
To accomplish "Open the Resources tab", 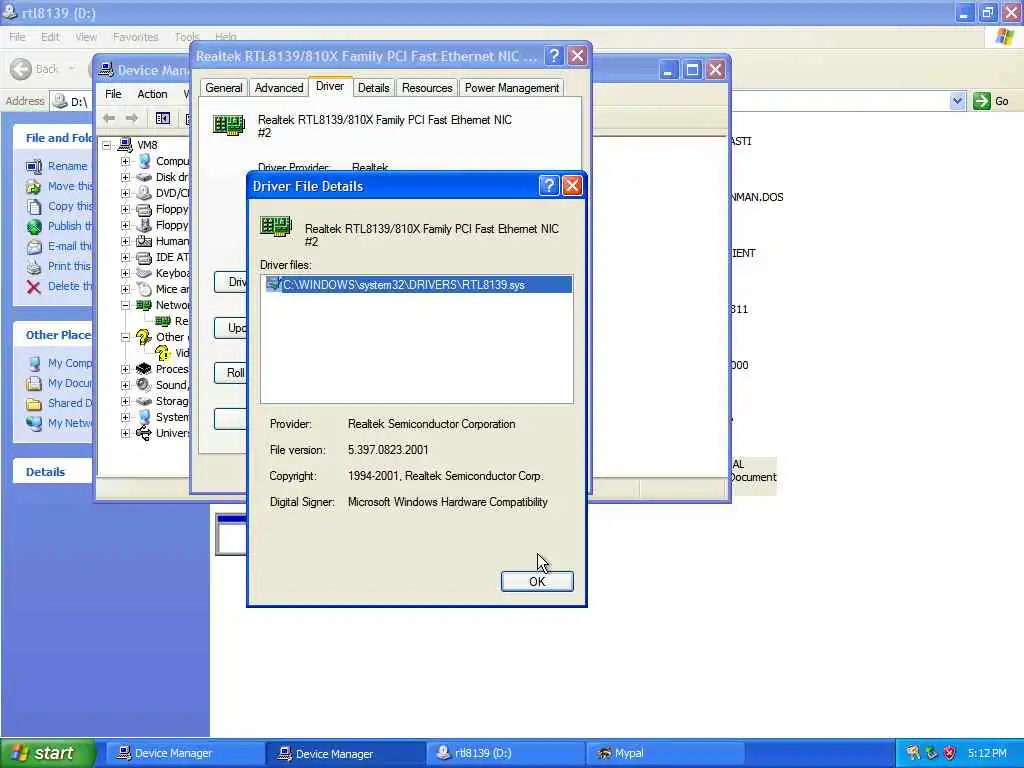I will [x=427, y=88].
